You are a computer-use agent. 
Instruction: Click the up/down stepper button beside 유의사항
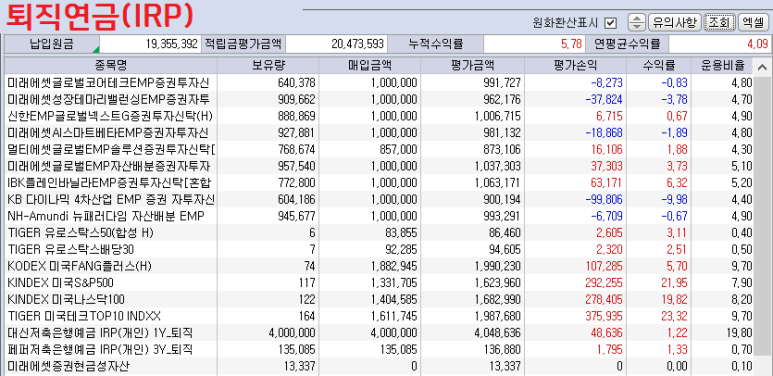637,22
